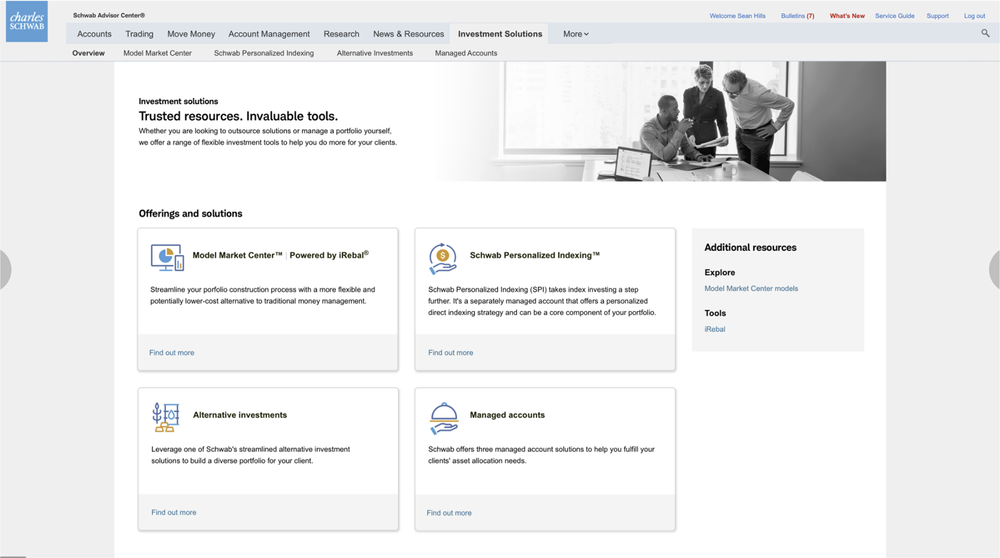Switch to the Managed Accounts sub-tab
The width and height of the screenshot is (1000, 558).
(466, 53)
